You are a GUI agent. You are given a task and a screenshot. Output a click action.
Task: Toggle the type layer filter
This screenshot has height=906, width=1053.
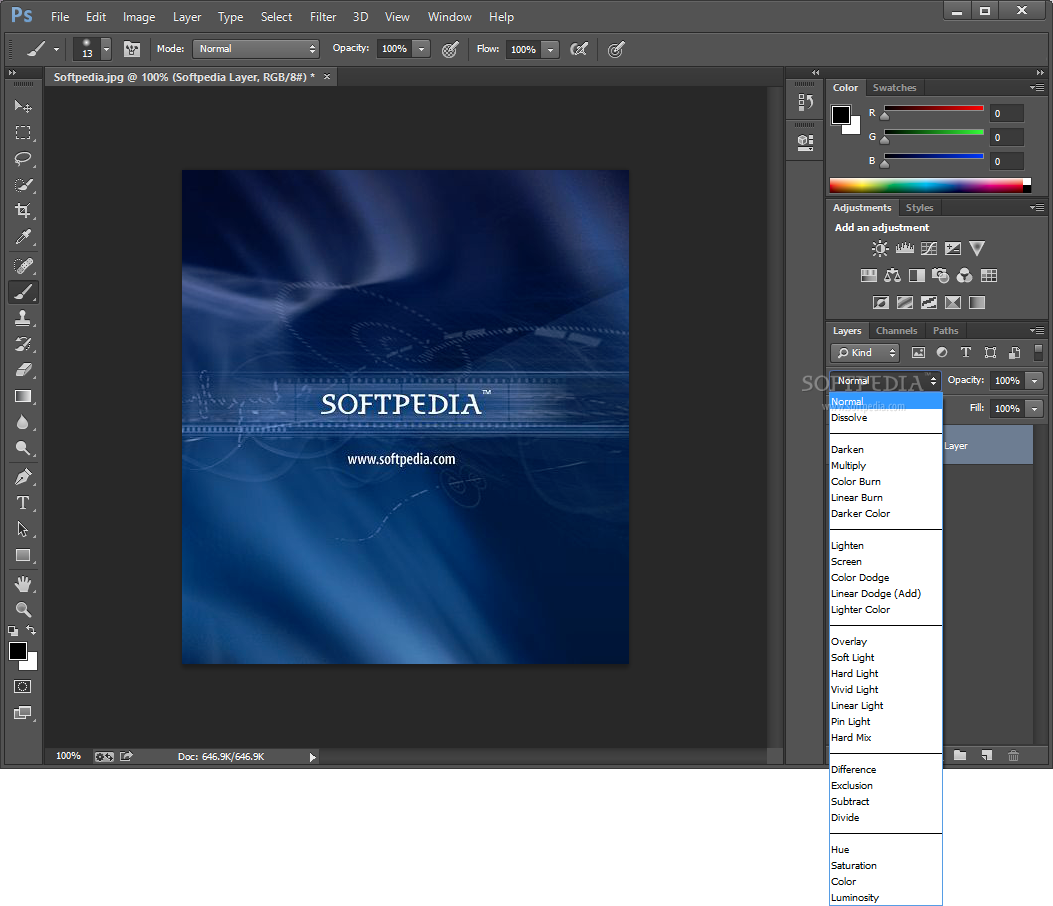966,353
